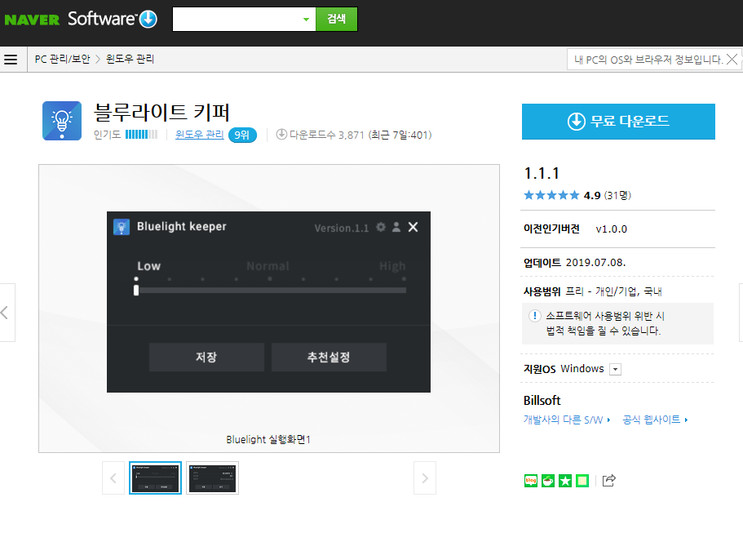Click the Bluelight keeper title icon
Screen dimensions: 743x533
[121, 227]
